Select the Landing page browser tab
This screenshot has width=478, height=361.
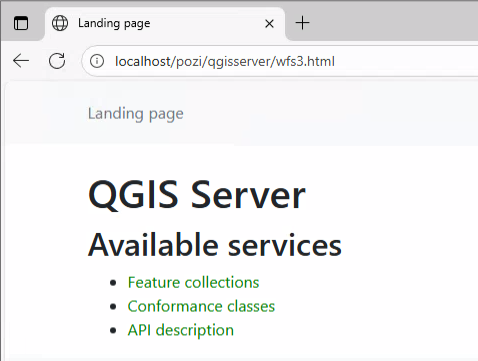(x=165, y=24)
